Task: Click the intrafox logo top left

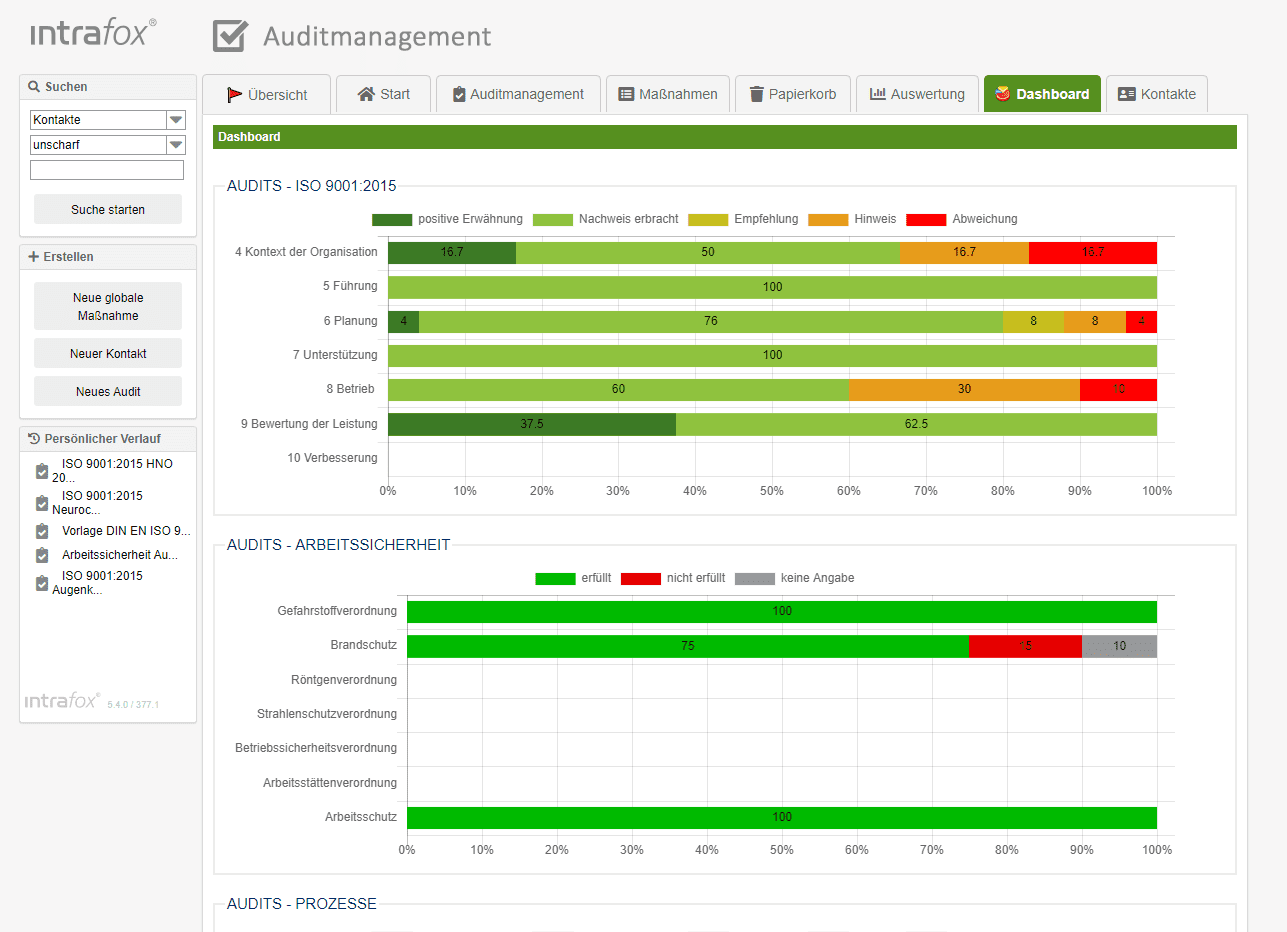Action: 88,32
